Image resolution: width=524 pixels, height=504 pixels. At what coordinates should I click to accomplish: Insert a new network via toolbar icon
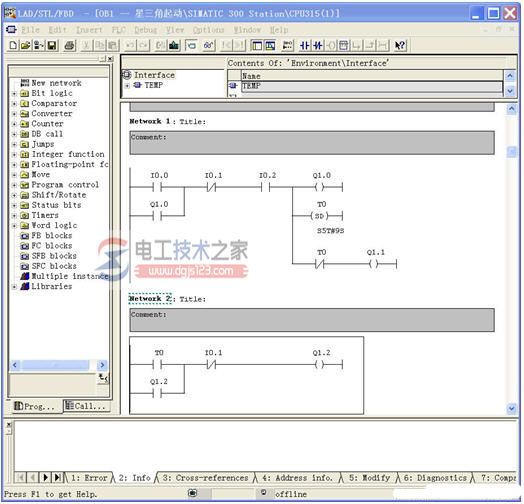coord(287,45)
